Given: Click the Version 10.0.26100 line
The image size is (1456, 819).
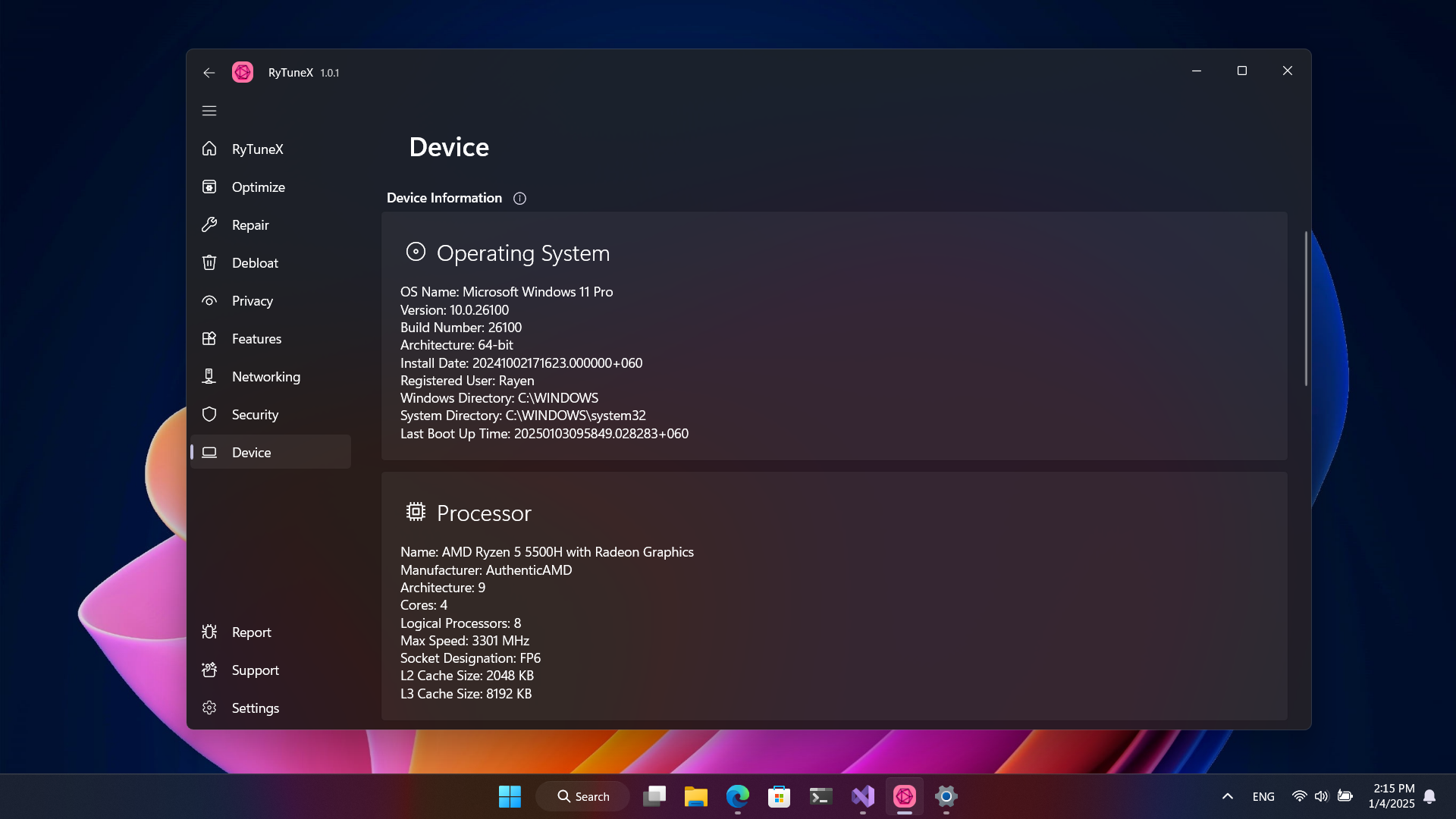Looking at the screenshot, I should [x=454, y=310].
